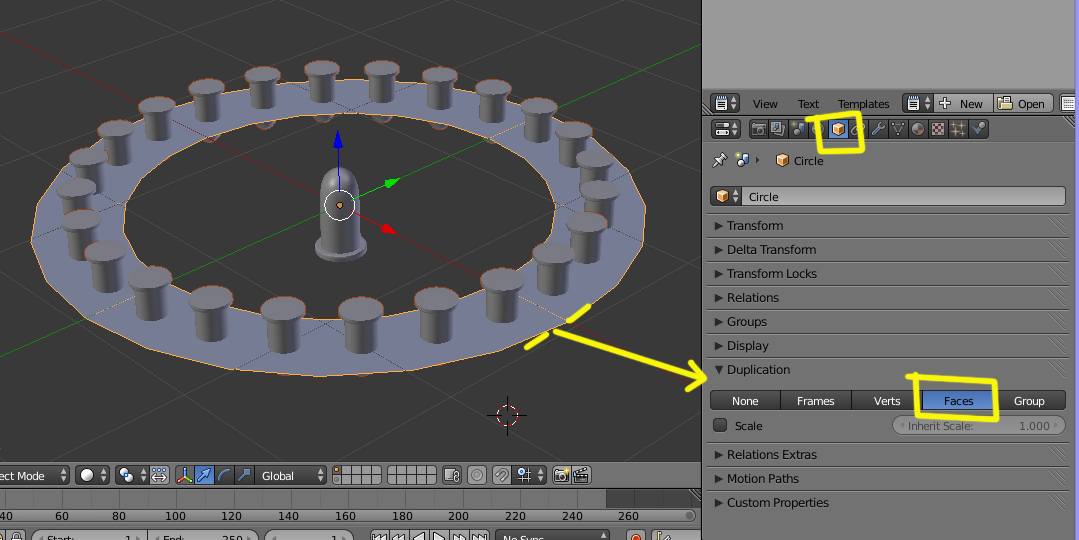Open the text datablock browse dropdown

point(917,104)
